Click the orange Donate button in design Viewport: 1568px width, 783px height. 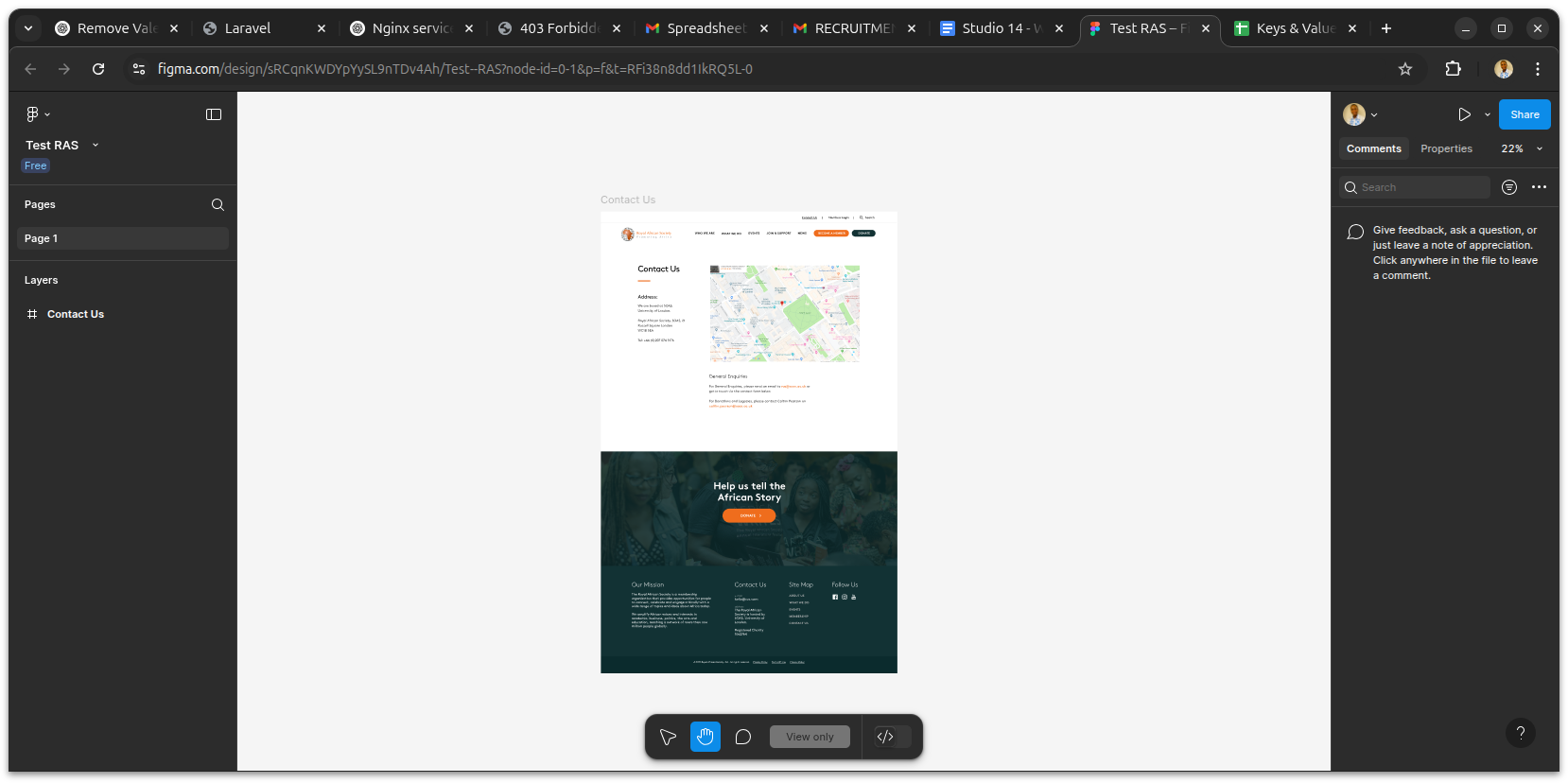coord(749,515)
